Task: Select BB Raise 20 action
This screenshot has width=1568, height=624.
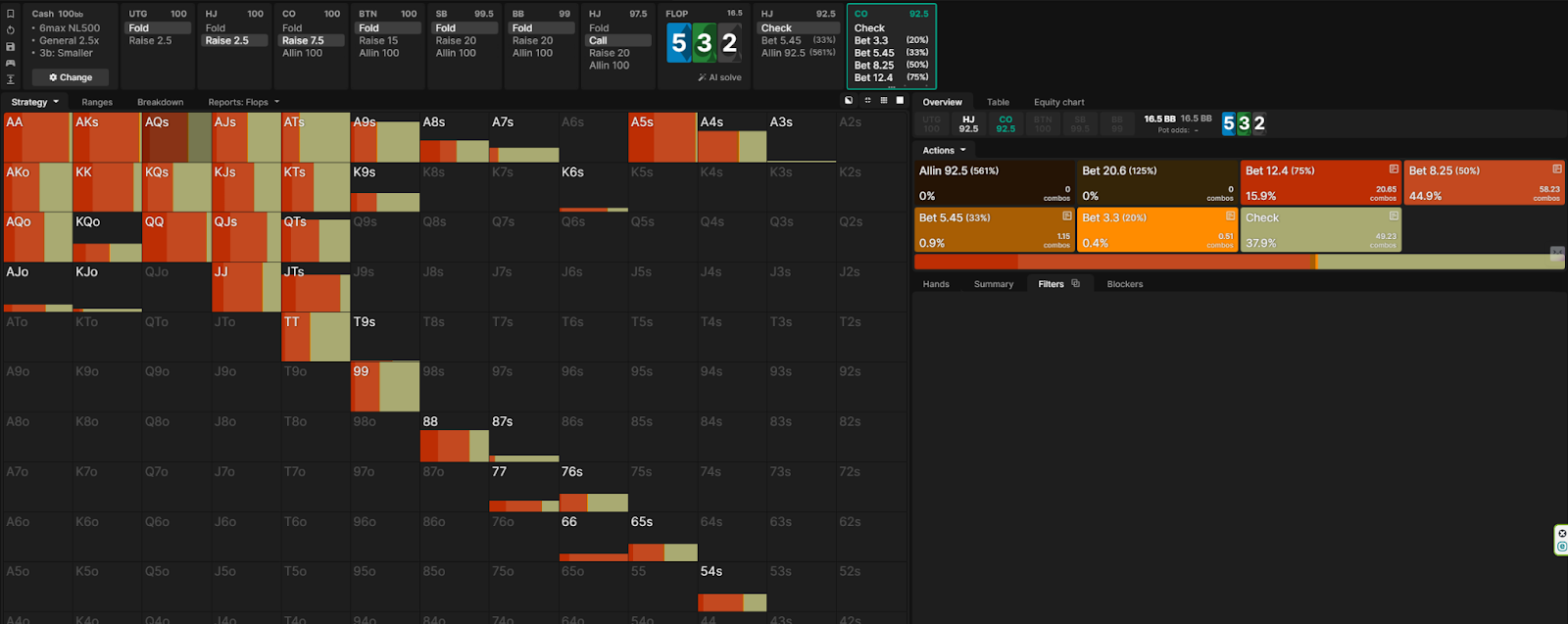Action: coord(542,40)
